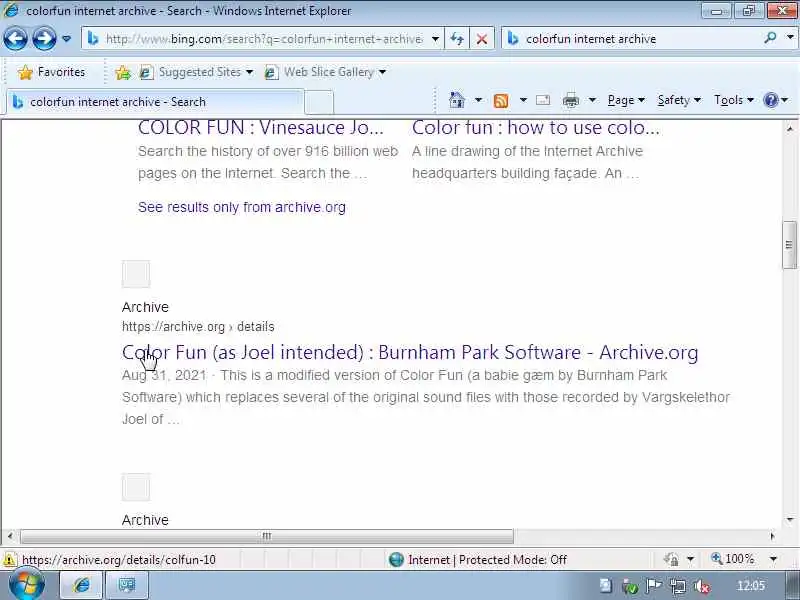This screenshot has width=800, height=600.
Task: Click See results only from archive.org
Action: click(x=242, y=207)
